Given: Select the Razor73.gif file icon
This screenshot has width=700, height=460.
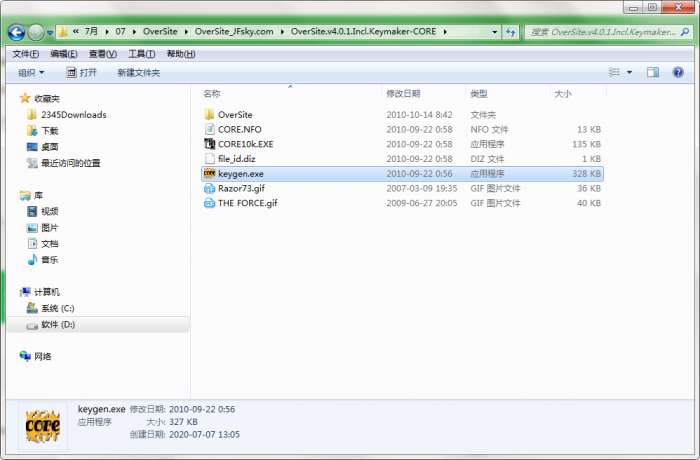Looking at the screenshot, I should [209, 188].
